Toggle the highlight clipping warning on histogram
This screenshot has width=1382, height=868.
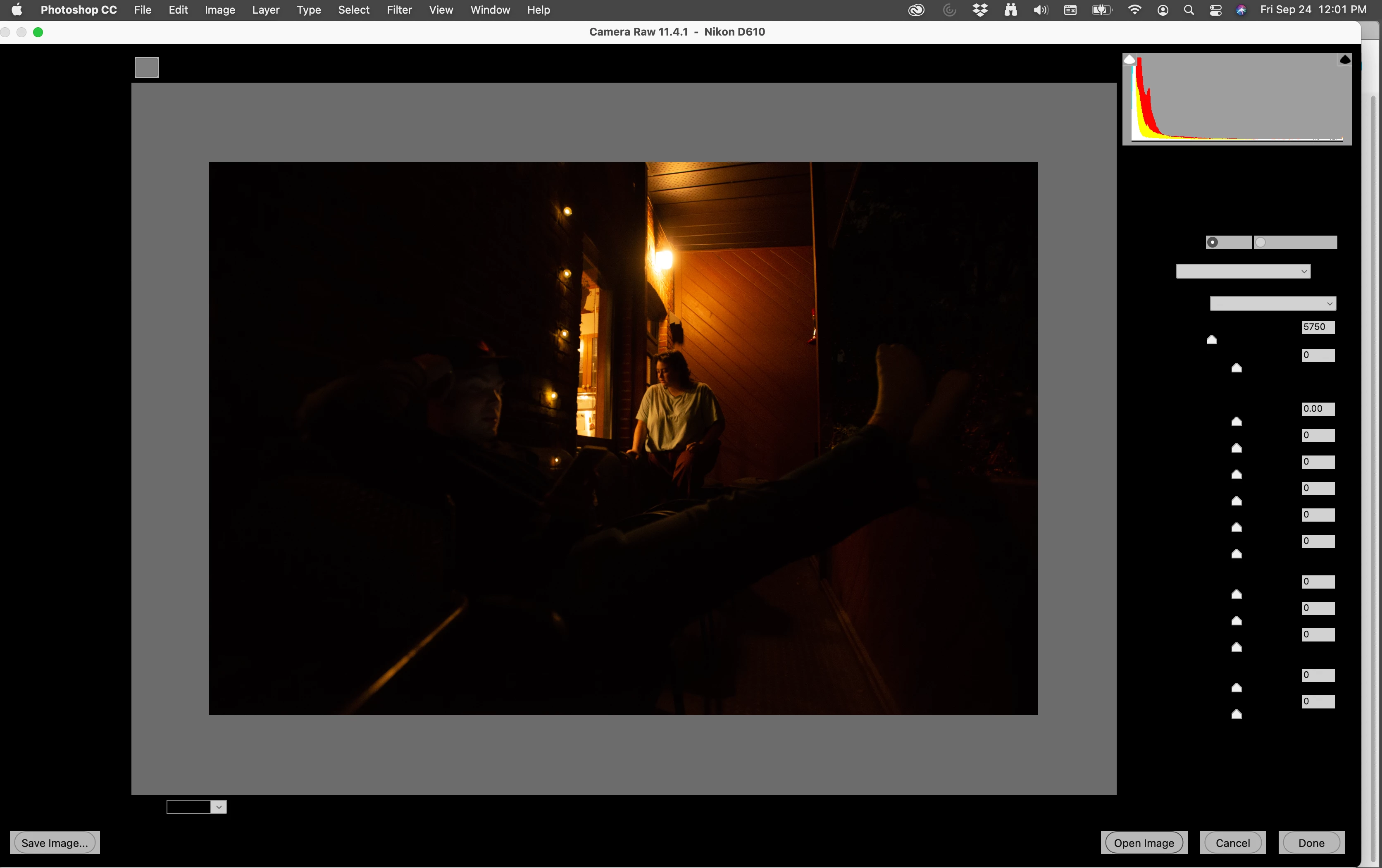(x=1345, y=59)
